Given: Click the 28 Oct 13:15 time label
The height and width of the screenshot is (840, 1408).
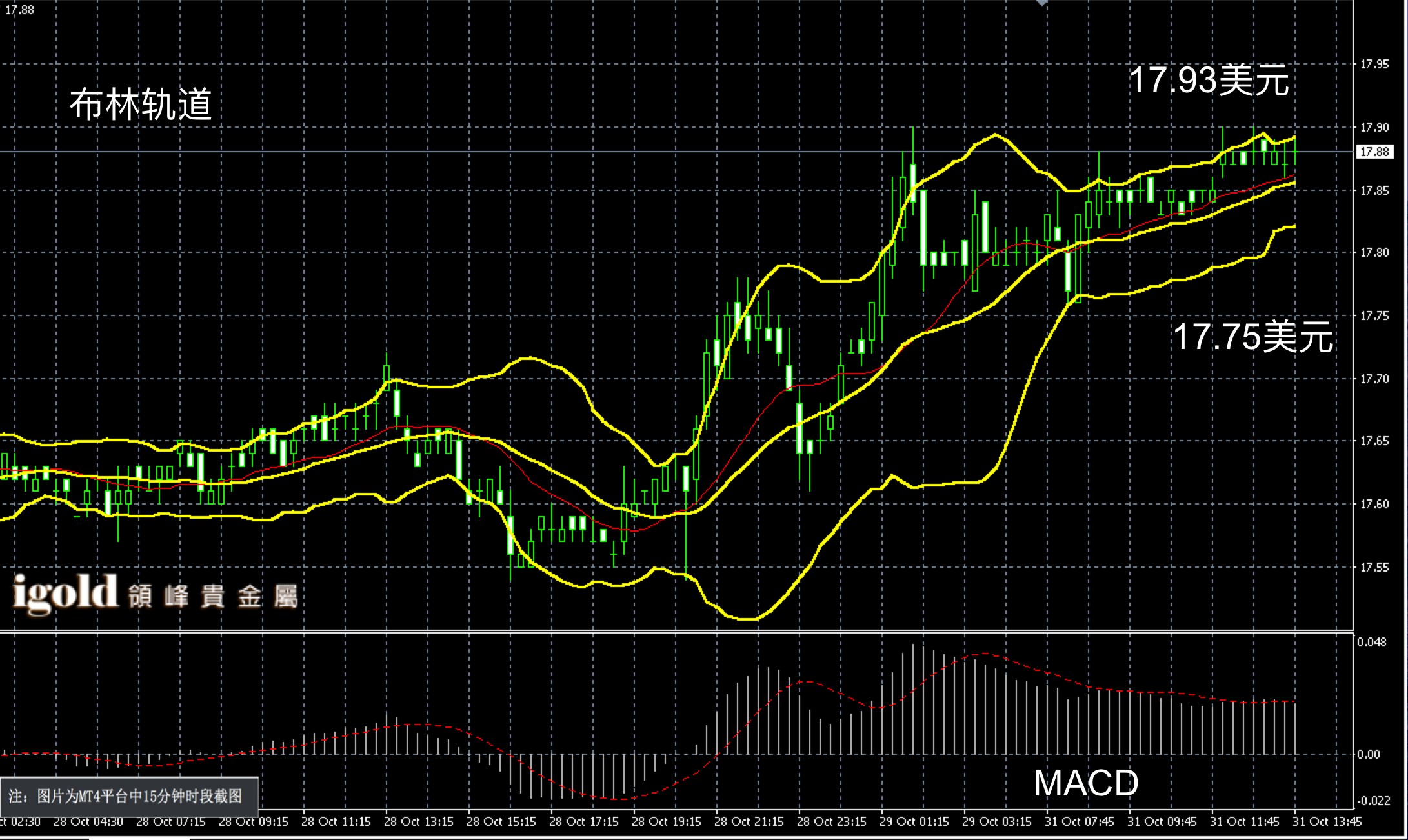Looking at the screenshot, I should [418, 822].
